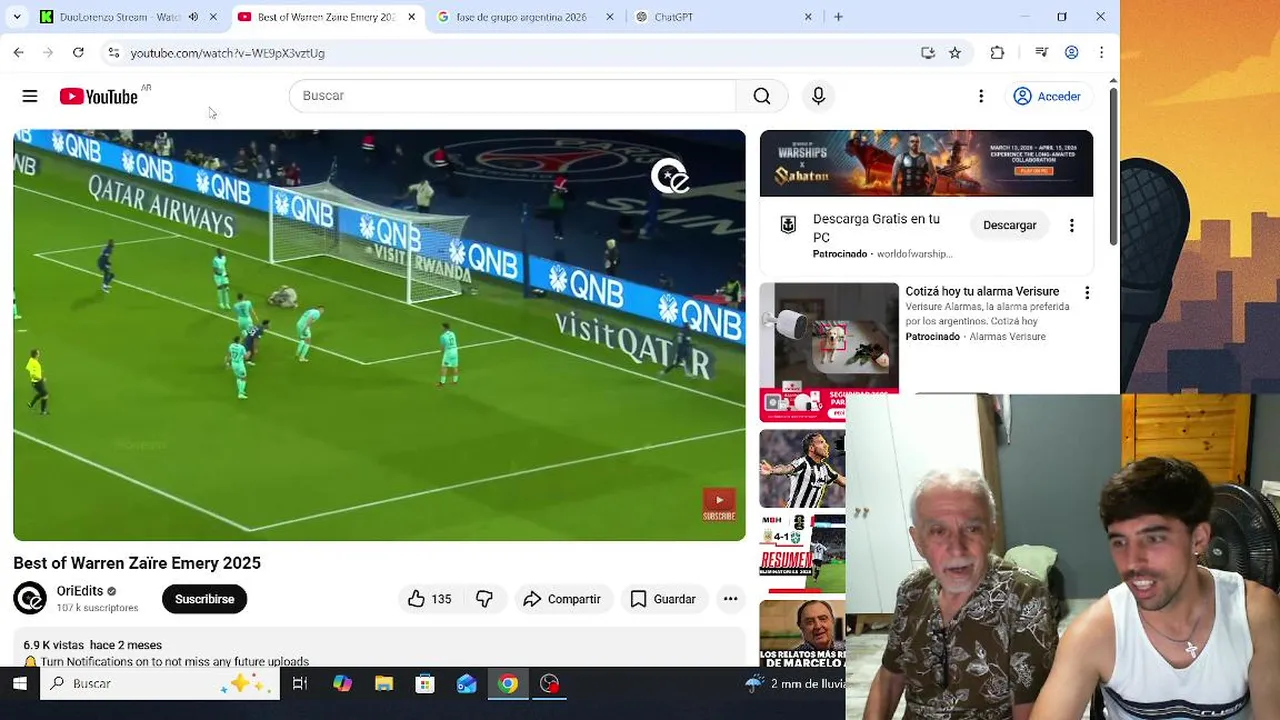Click the Acceder sign-in button
1280x720 pixels.
[x=1047, y=96]
